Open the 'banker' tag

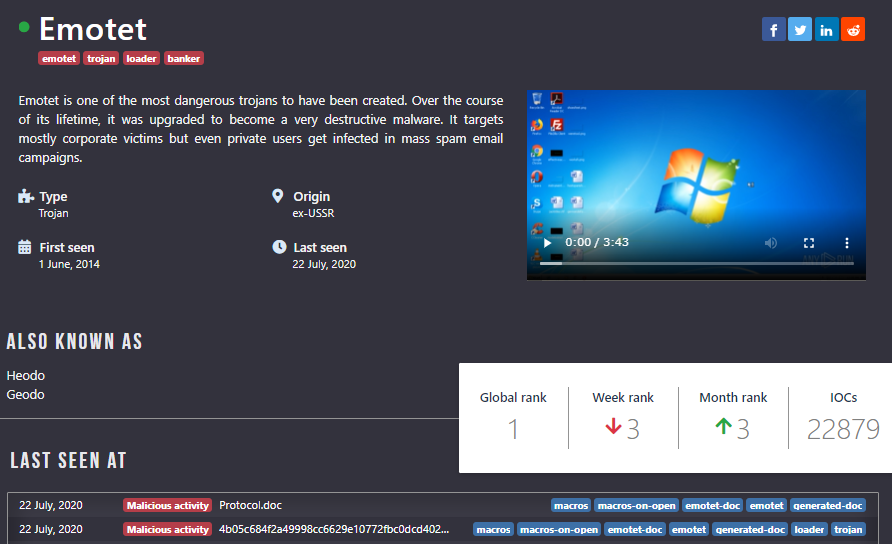pos(184,59)
